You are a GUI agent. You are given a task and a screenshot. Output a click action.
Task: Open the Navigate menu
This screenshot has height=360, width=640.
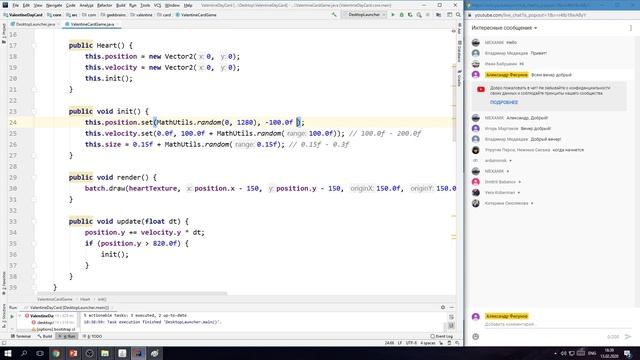click(x=54, y=5)
